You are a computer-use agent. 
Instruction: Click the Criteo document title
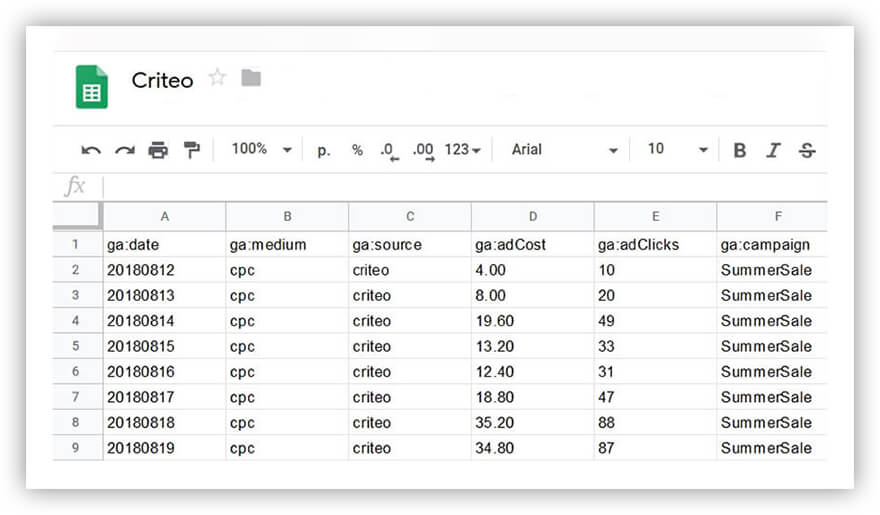pos(162,80)
